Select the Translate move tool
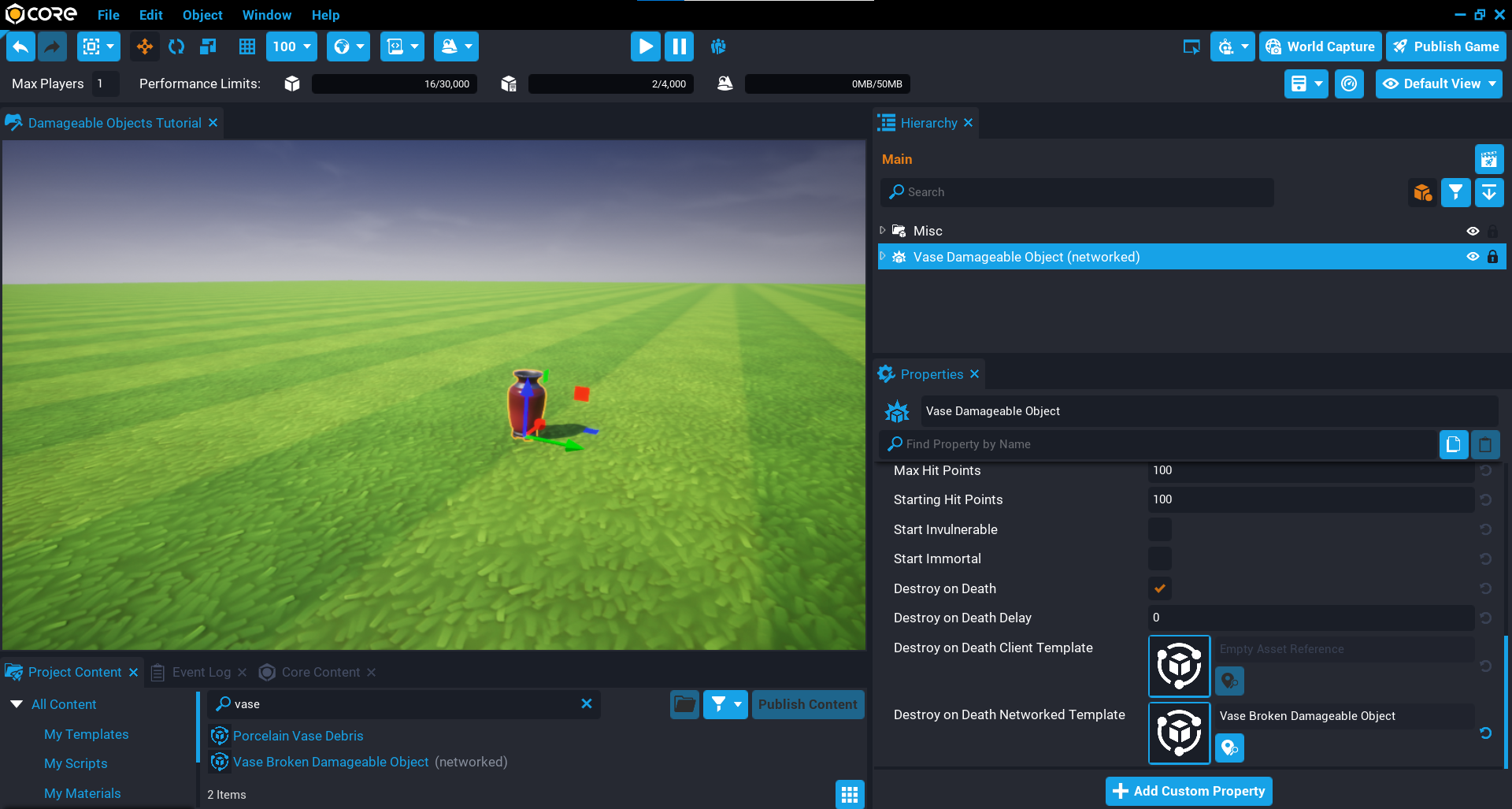 click(145, 46)
